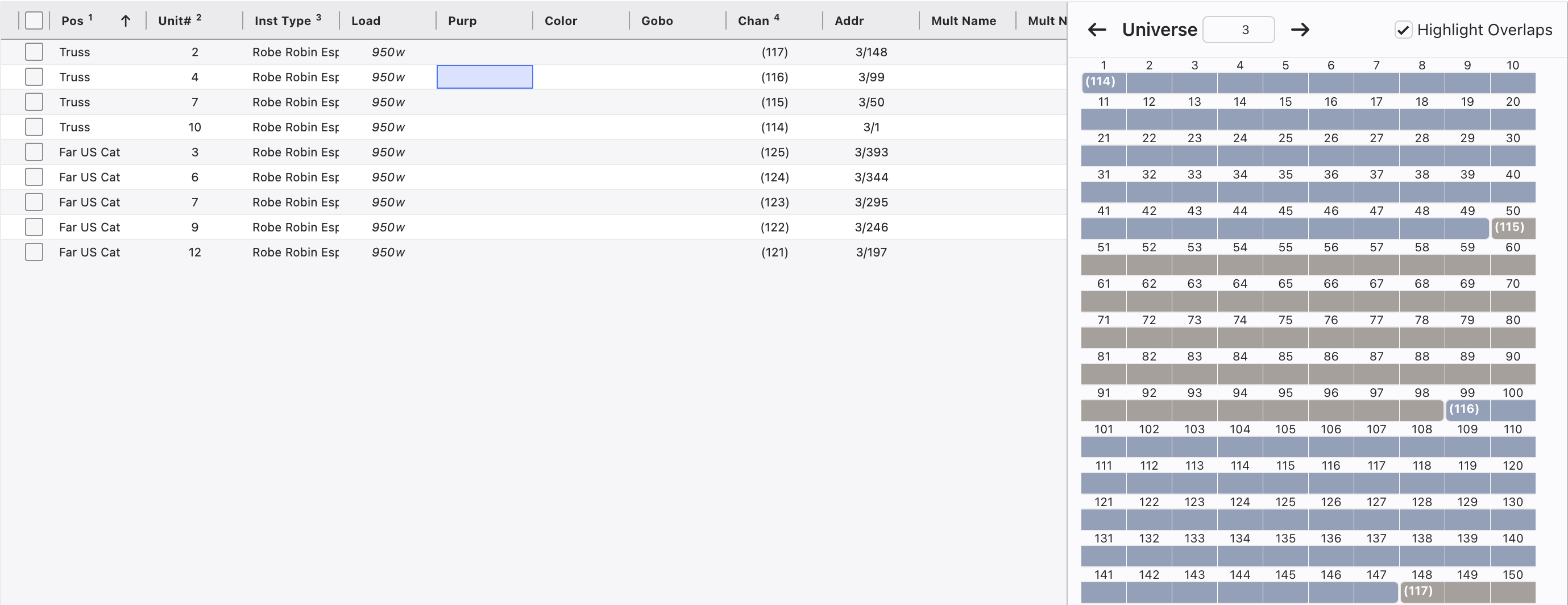1568x605 pixels.
Task: Click the next universe right arrow
Action: tap(1300, 29)
